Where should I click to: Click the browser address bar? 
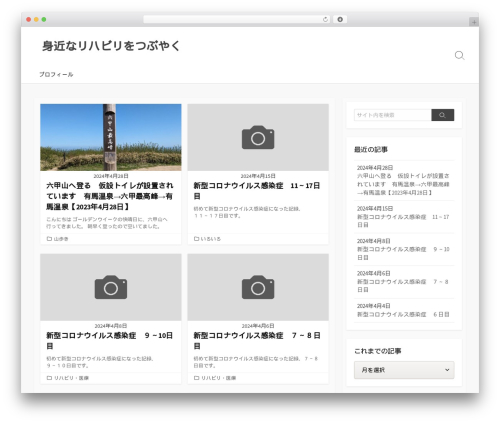[x=237, y=20]
